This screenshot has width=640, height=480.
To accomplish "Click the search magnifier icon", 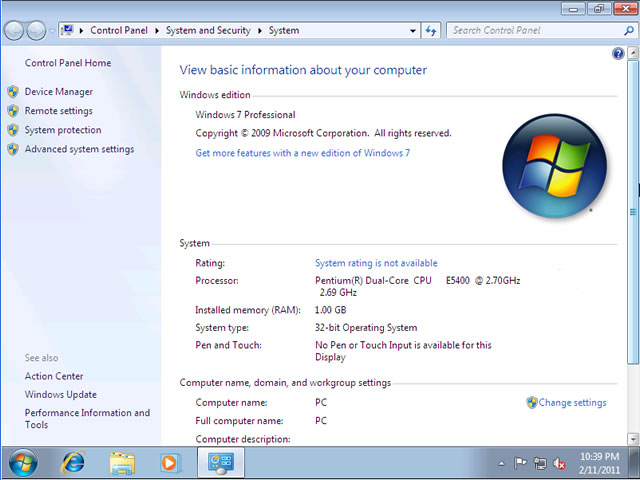I will click(x=629, y=31).
